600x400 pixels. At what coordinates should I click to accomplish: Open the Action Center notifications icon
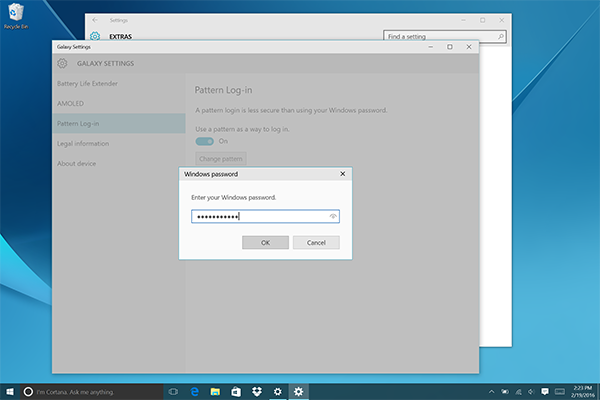[x=545, y=392]
